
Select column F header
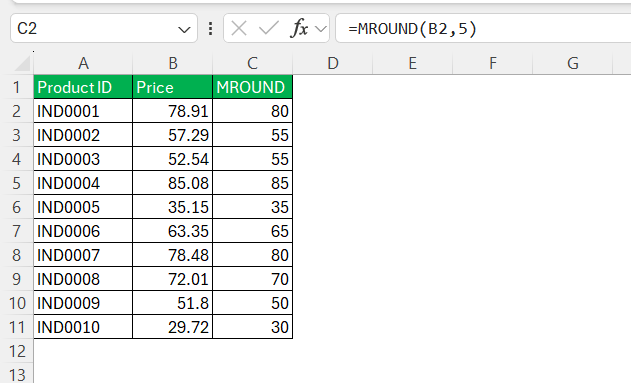(x=493, y=63)
